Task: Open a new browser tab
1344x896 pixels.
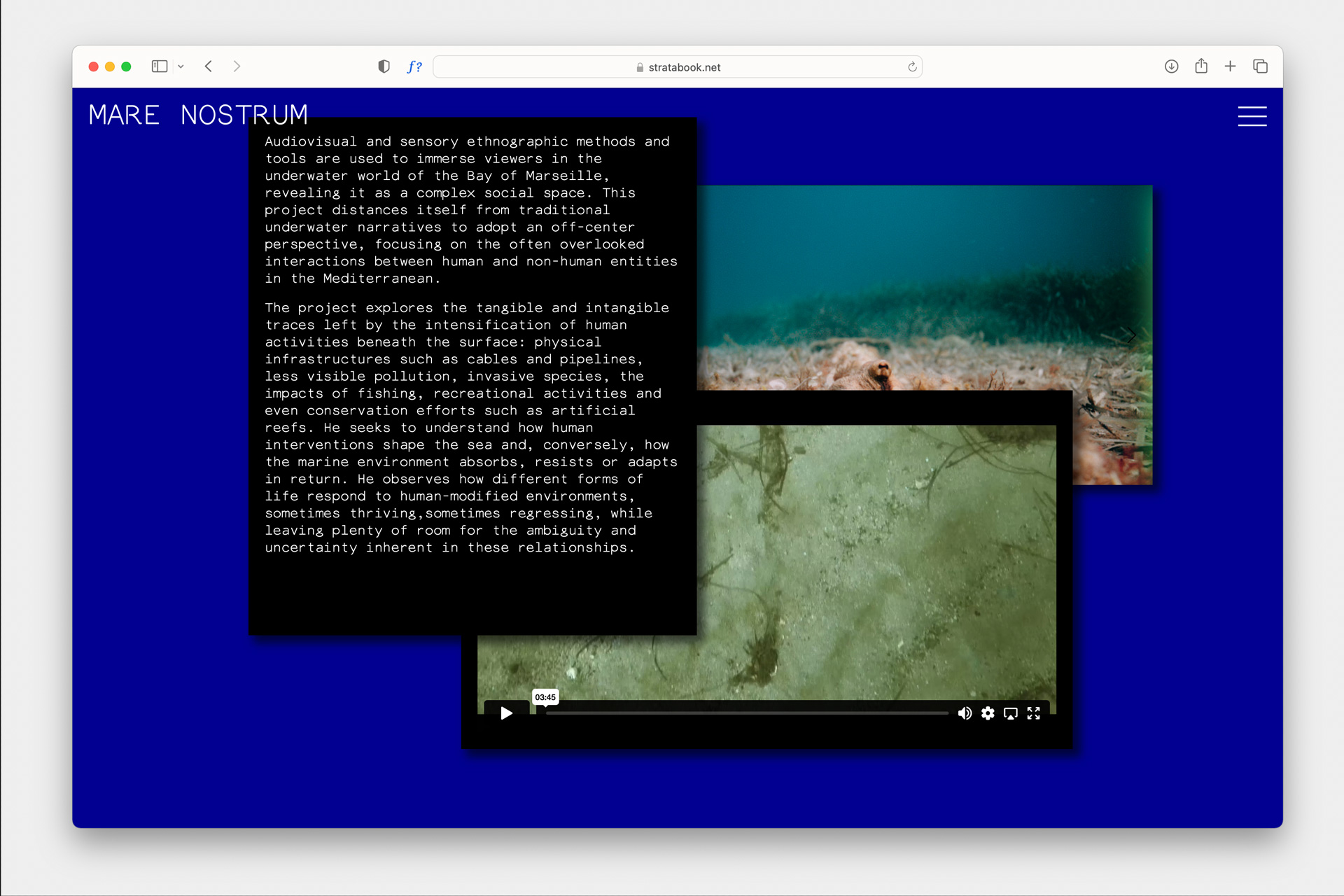Action: [1230, 66]
